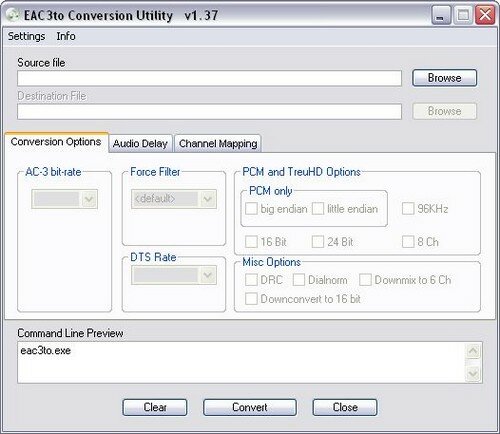Tick the 8 Ch checkbox

(x=408, y=242)
